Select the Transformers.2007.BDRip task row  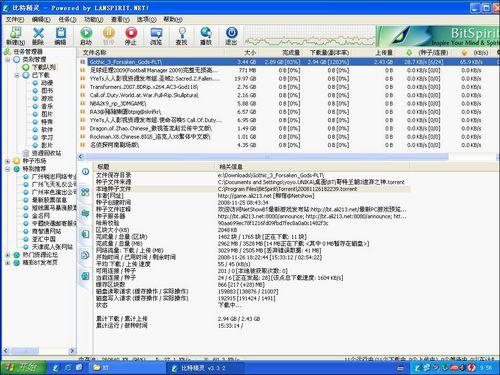click(288, 87)
